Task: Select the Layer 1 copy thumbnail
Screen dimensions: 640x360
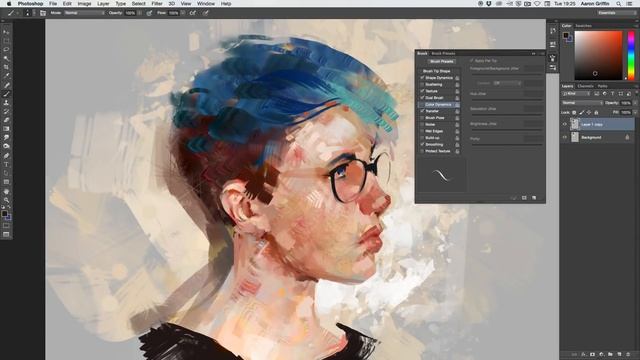Action: click(x=575, y=124)
